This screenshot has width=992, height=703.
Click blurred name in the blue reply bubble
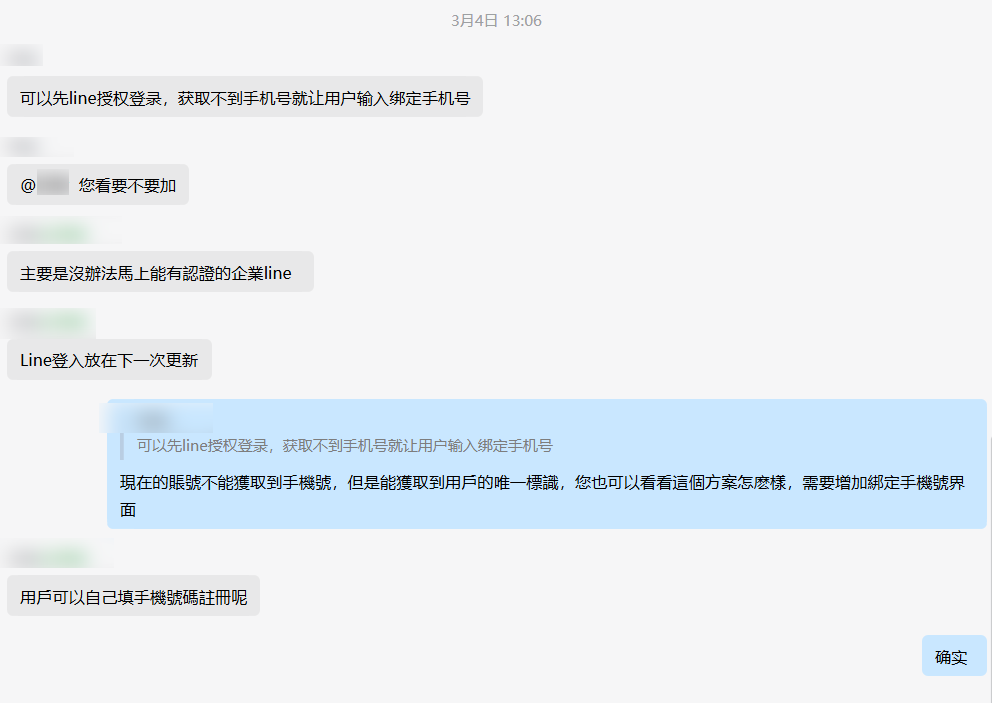(x=157, y=418)
